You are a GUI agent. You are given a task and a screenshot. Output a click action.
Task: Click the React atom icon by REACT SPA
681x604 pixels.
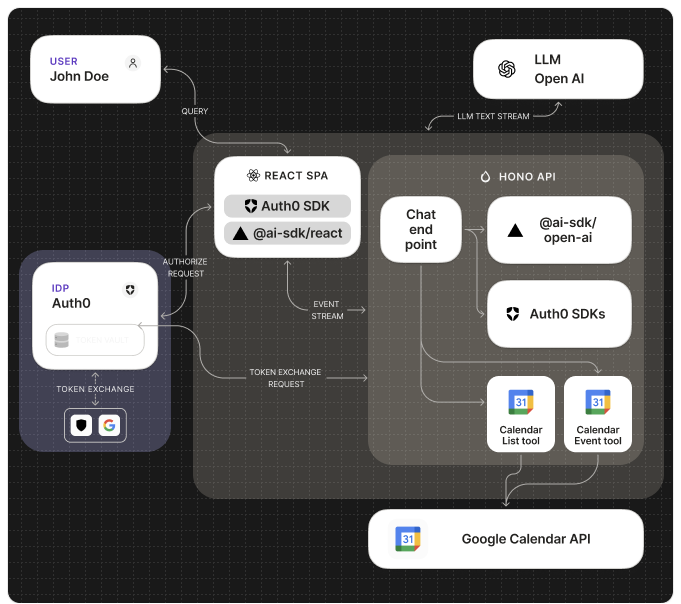pyautogui.click(x=253, y=175)
